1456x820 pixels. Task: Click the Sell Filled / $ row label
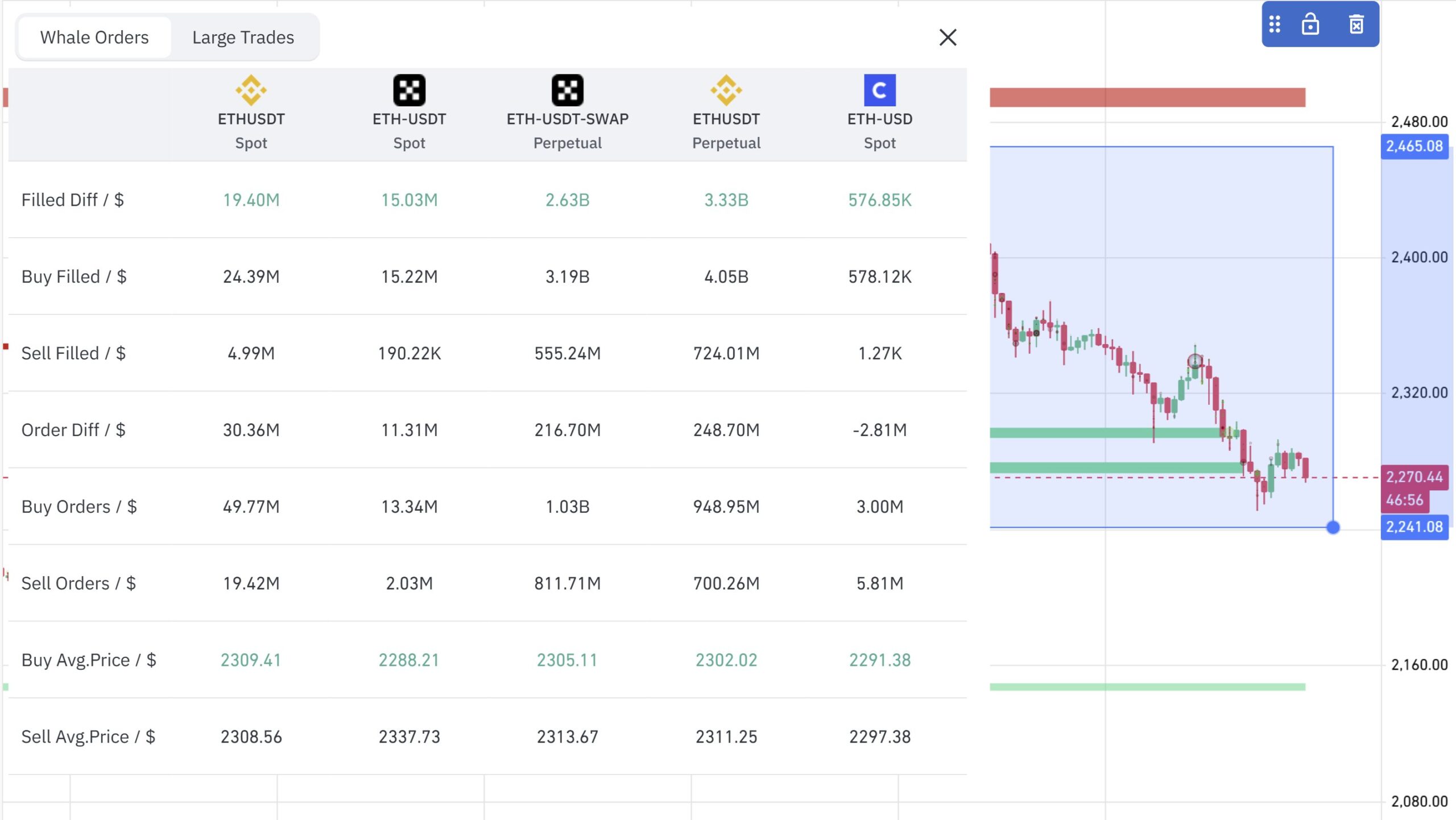pyautogui.click(x=73, y=354)
